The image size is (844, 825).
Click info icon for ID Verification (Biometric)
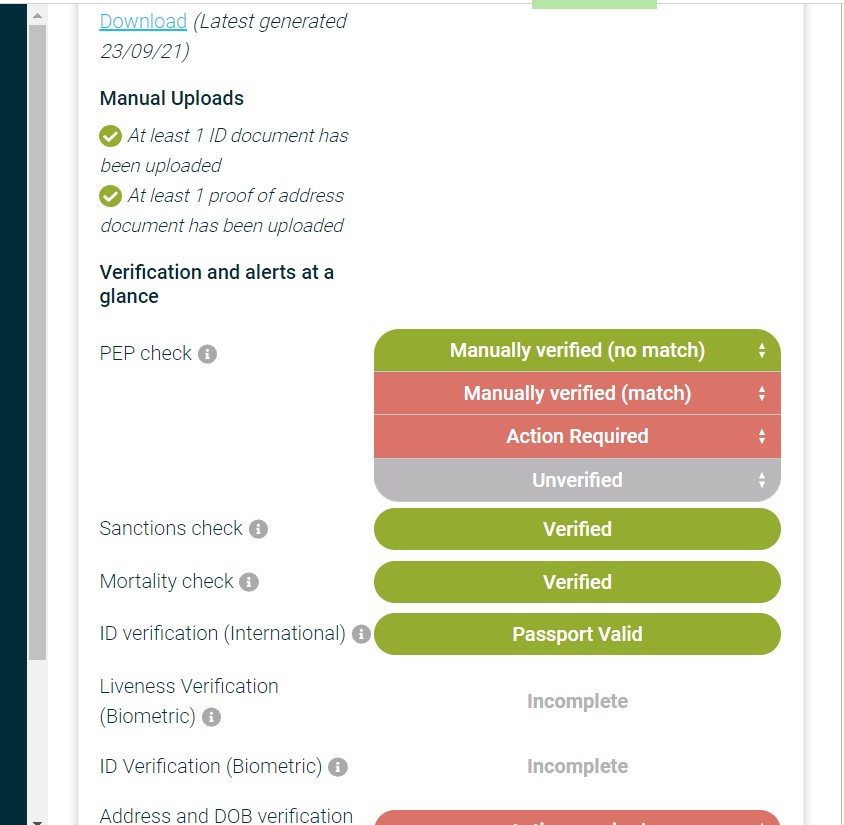click(338, 767)
